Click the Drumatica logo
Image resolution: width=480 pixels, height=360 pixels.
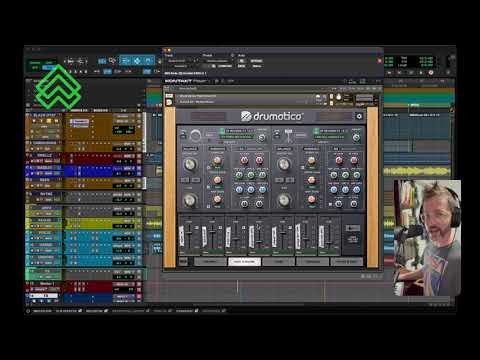pos(271,116)
